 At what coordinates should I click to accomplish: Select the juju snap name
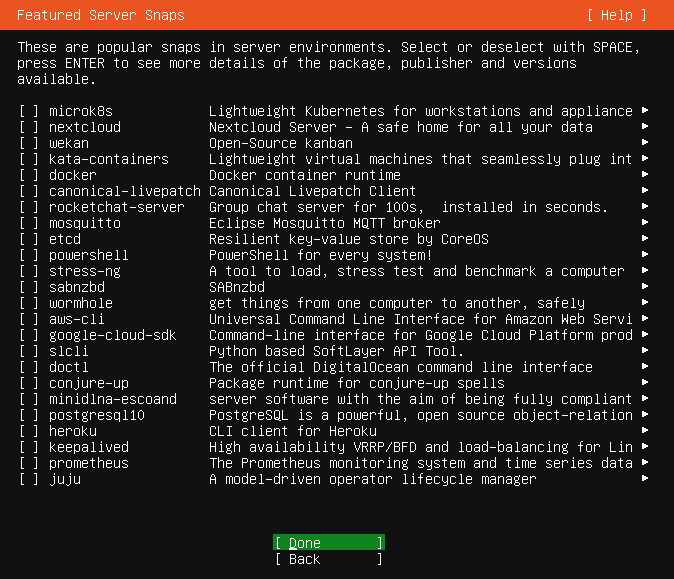[x=65, y=479]
